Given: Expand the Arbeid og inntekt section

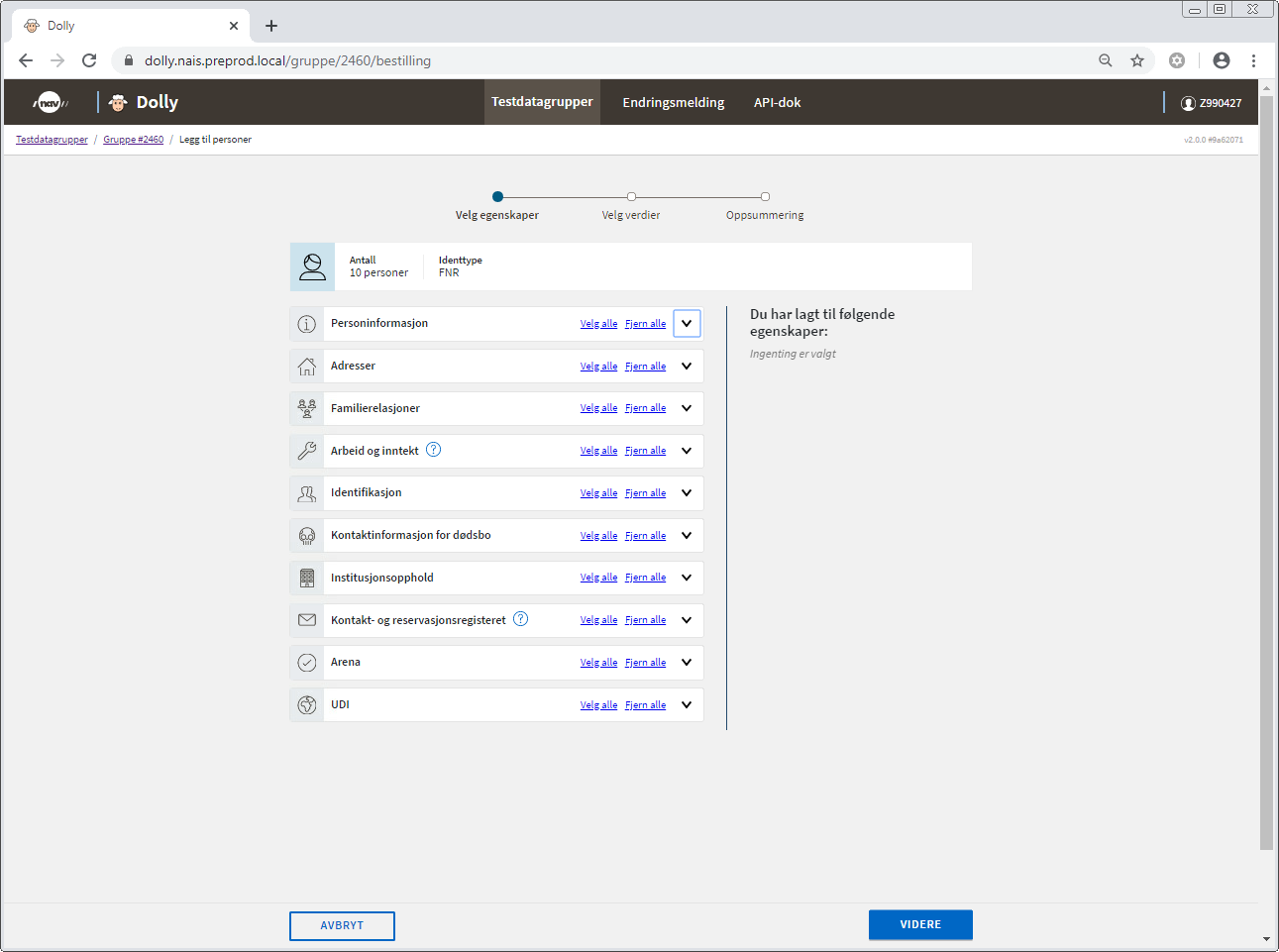Looking at the screenshot, I should tap(687, 451).
